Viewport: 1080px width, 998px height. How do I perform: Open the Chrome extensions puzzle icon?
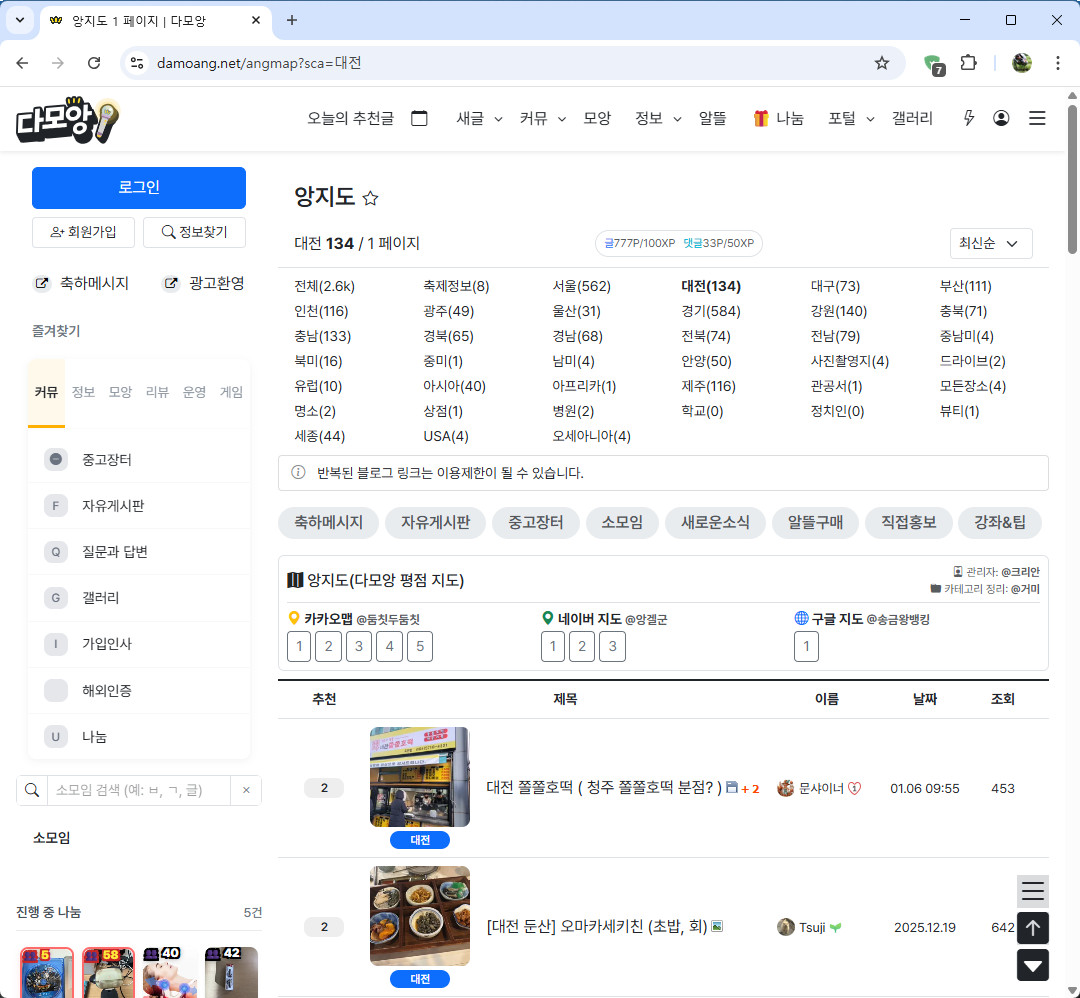967,63
